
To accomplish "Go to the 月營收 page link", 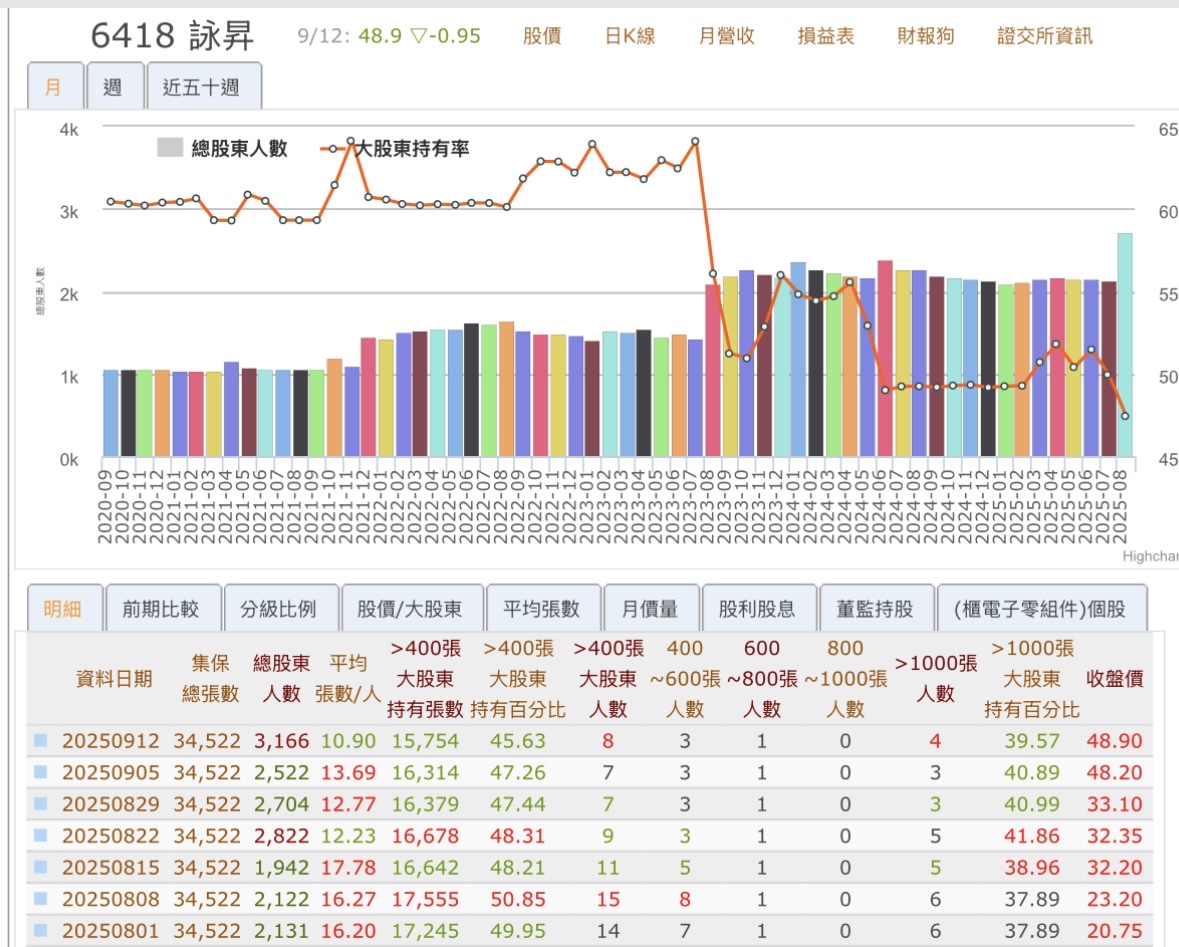I will [727, 37].
